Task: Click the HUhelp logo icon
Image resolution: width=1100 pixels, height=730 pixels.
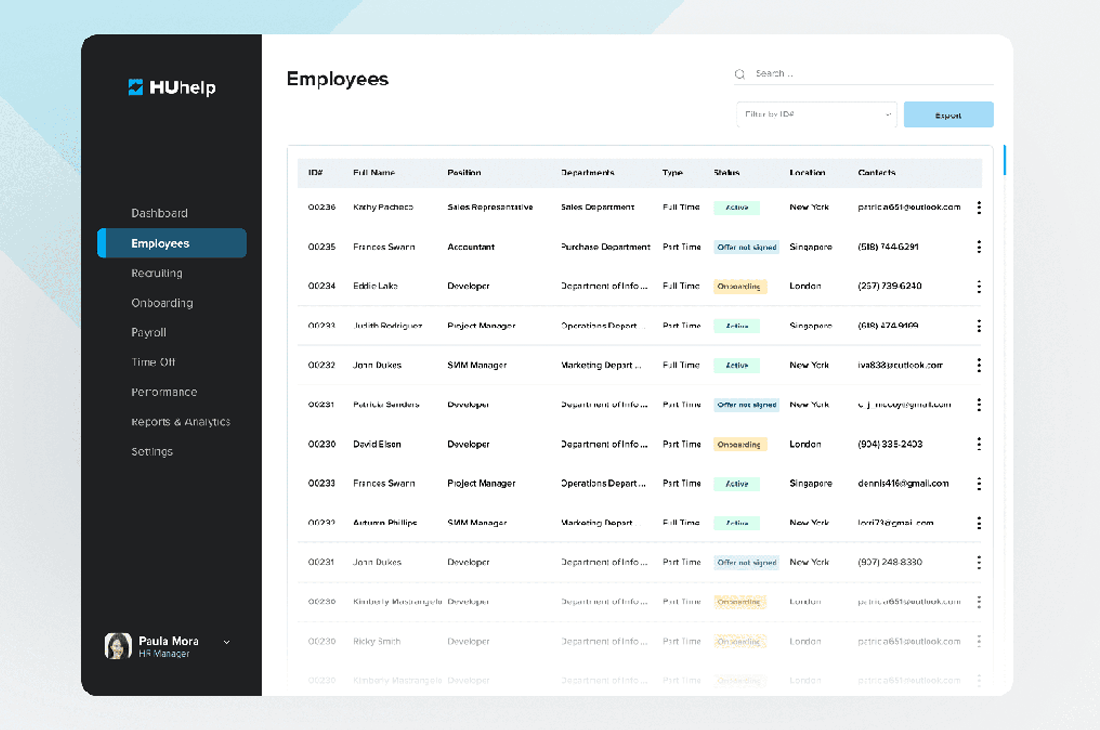Action: (x=137, y=87)
